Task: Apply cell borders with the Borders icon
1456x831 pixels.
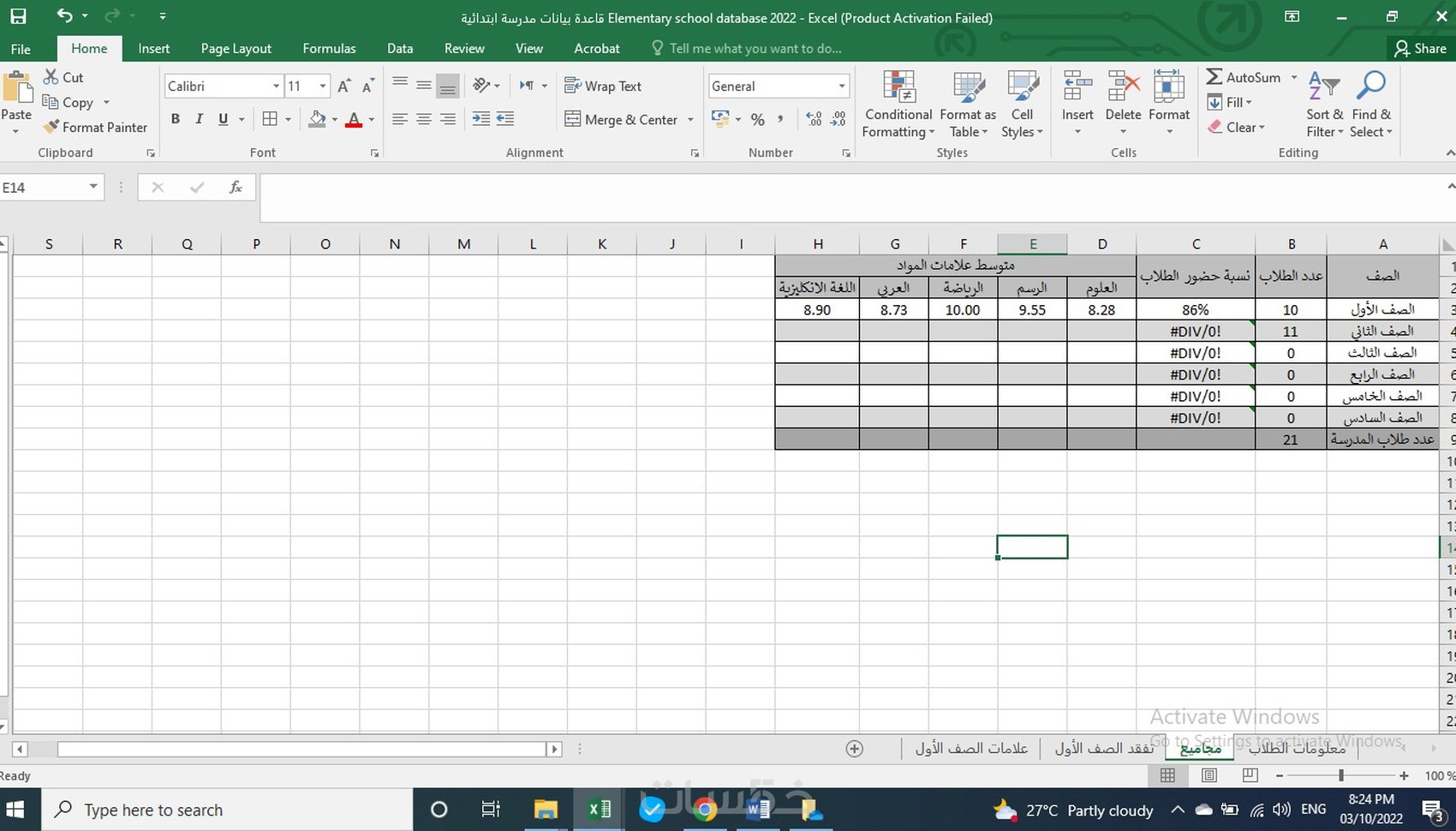Action: pyautogui.click(x=270, y=119)
